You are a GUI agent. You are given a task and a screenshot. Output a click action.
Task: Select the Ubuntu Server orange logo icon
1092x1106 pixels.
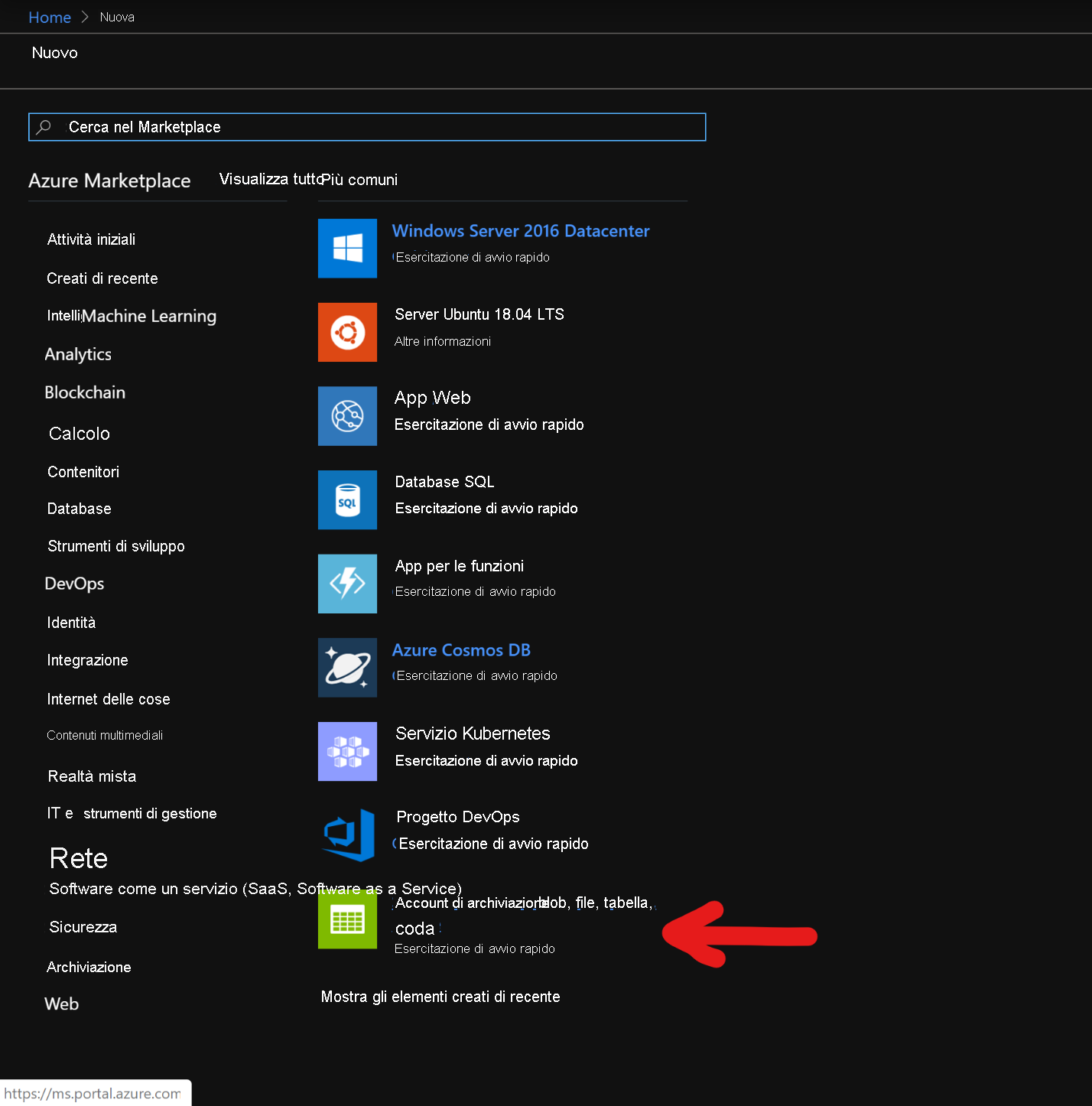pyautogui.click(x=347, y=332)
